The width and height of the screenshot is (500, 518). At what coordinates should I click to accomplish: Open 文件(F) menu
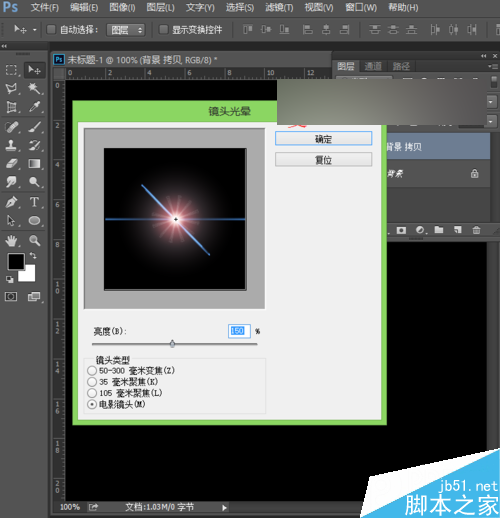(45, 8)
